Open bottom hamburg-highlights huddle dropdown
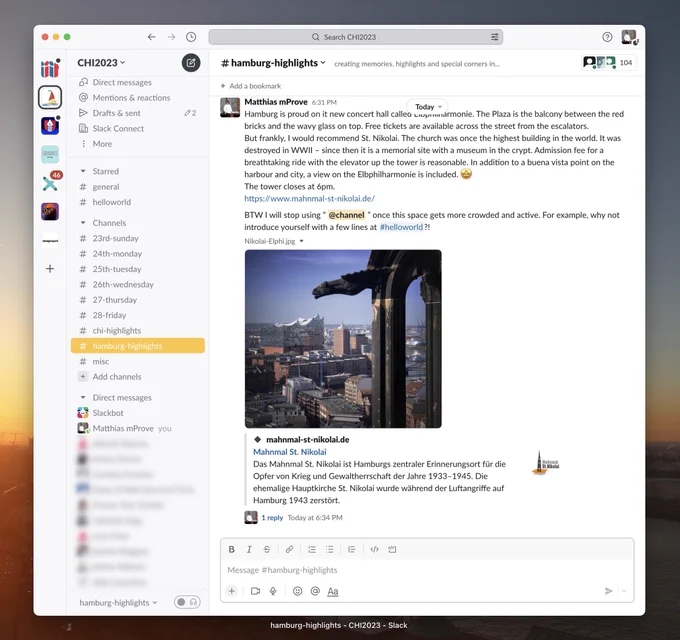 (x=118, y=603)
